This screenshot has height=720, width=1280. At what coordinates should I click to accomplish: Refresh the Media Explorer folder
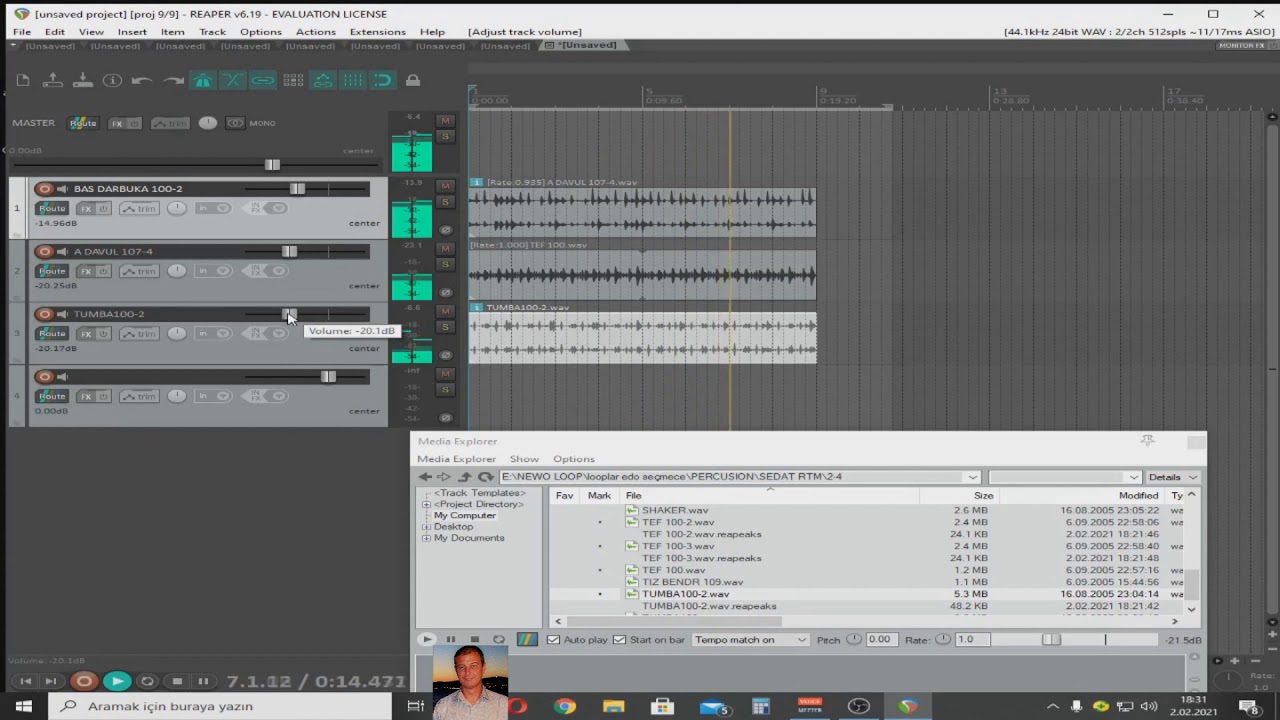(486, 477)
